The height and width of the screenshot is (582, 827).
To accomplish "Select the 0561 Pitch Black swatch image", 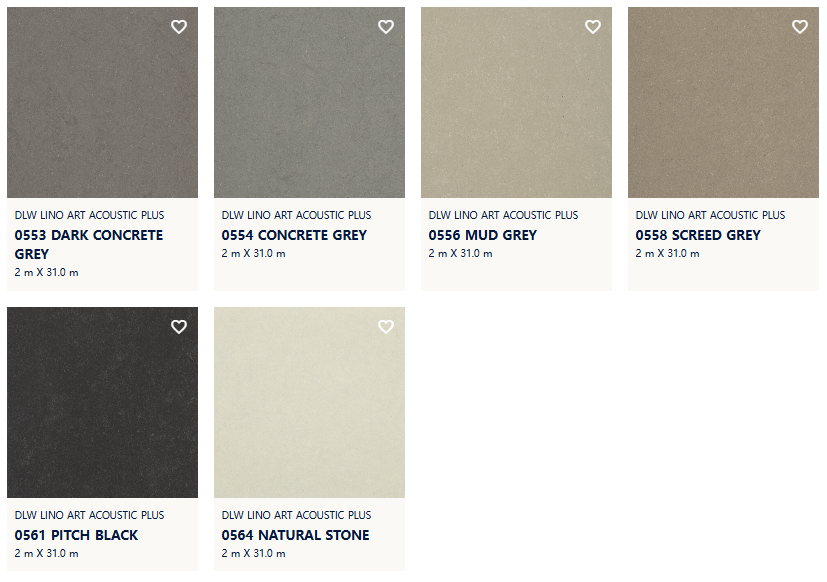I will (102, 403).
